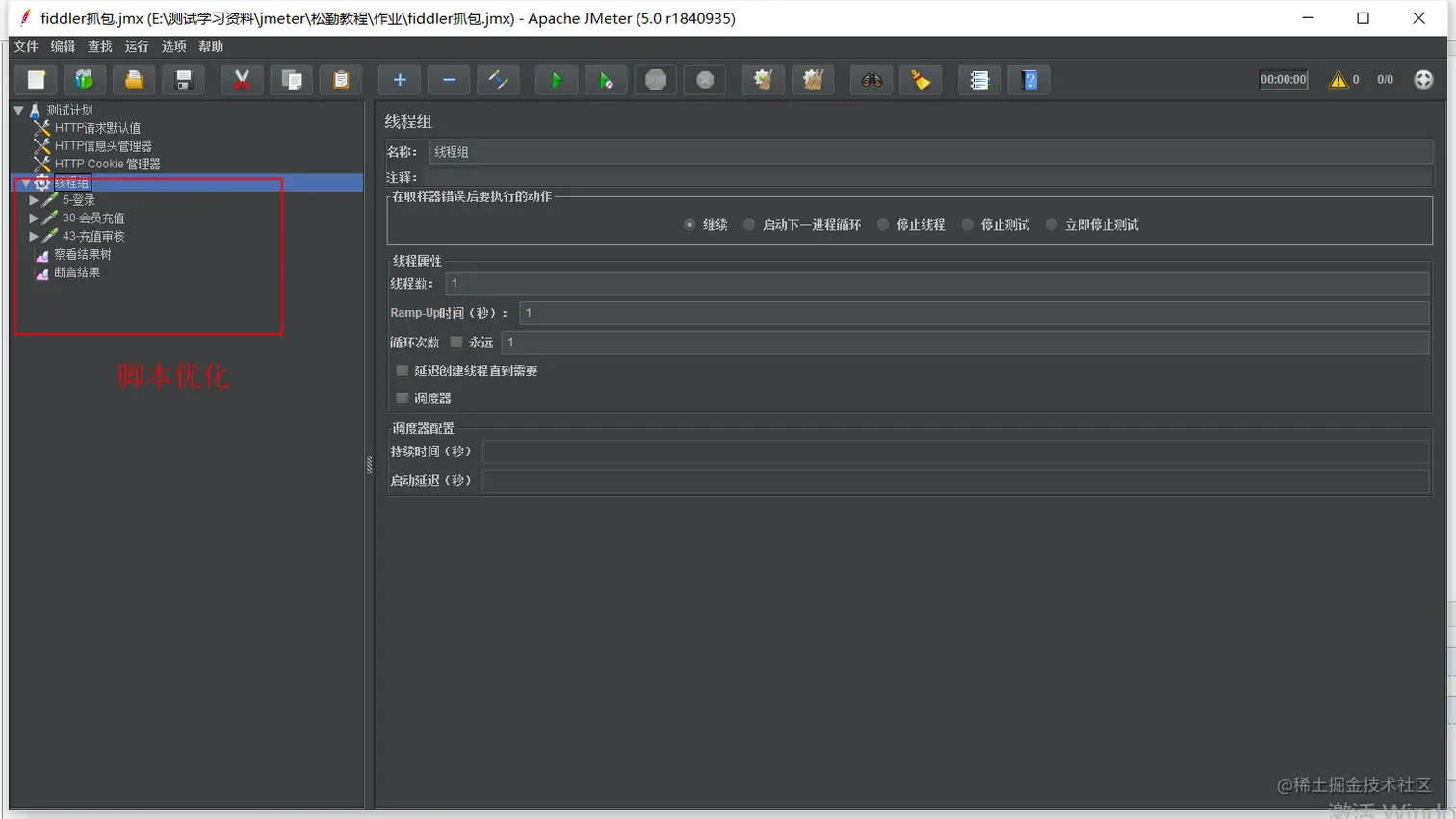The width and height of the screenshot is (1456, 819).
Task: Select 断言结果 listener in tree
Action: tap(77, 272)
